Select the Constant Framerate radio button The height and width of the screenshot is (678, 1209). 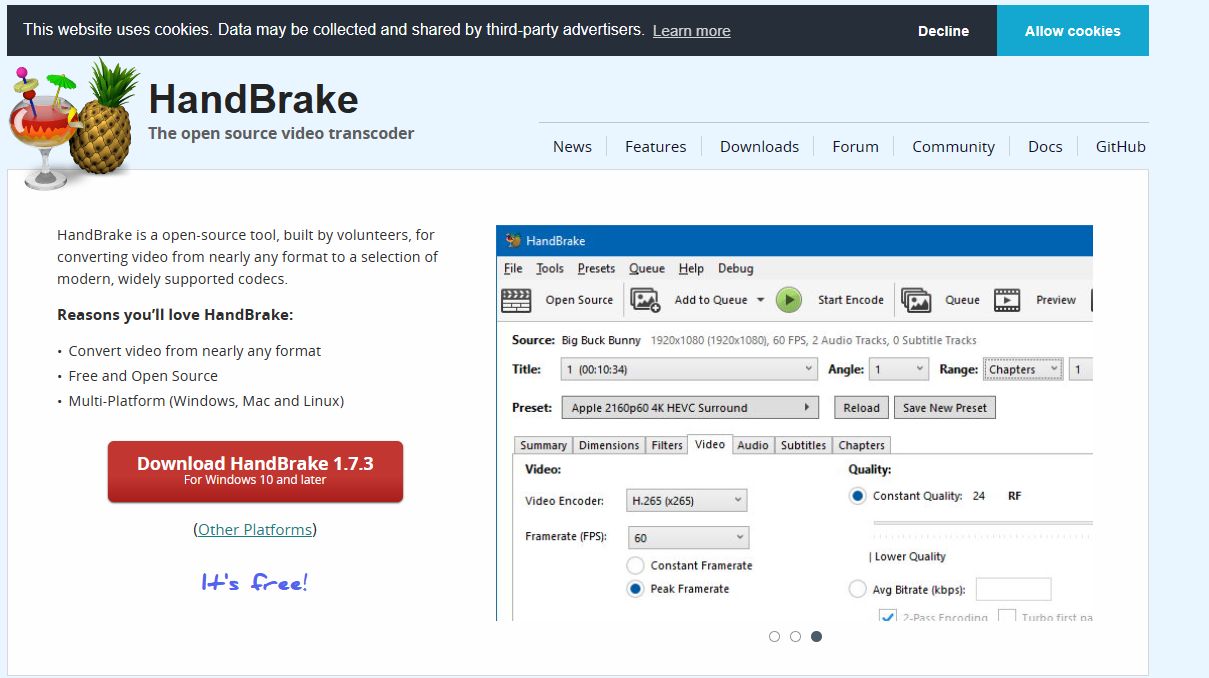click(635, 566)
